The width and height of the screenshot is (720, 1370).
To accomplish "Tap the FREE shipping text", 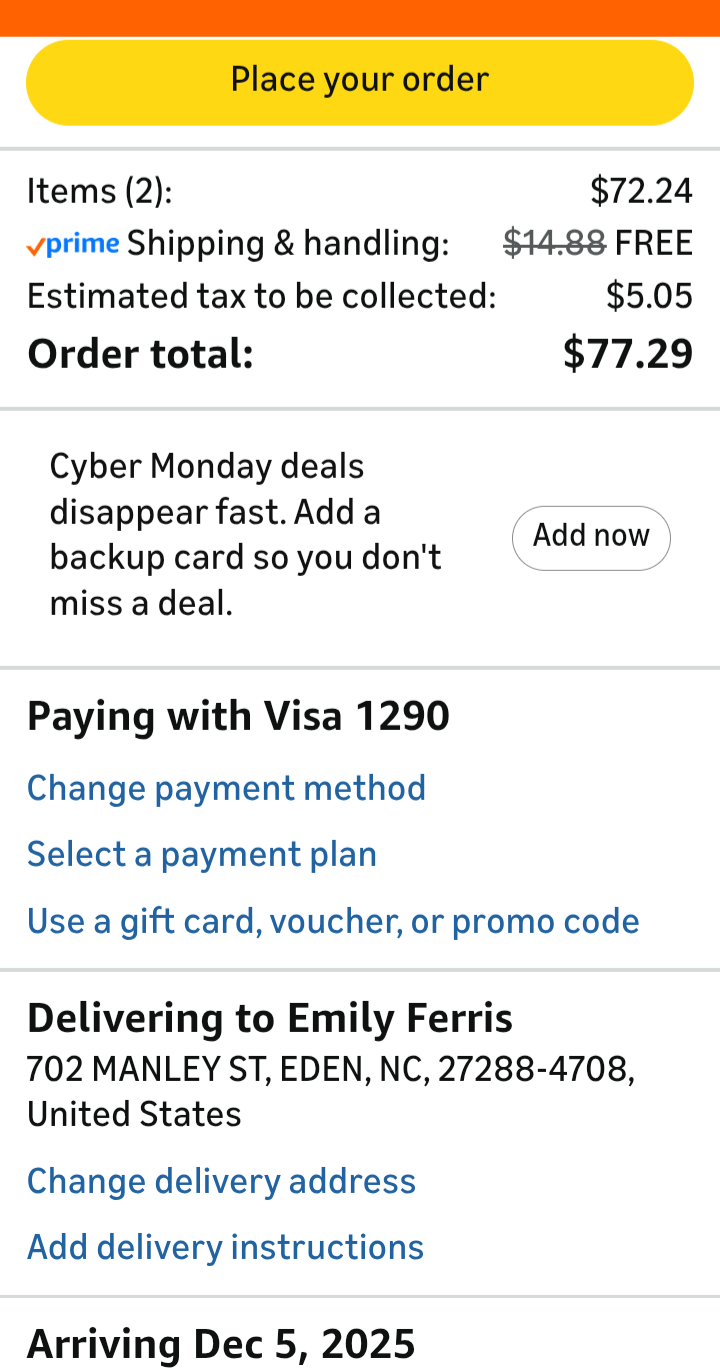I will (x=654, y=243).
